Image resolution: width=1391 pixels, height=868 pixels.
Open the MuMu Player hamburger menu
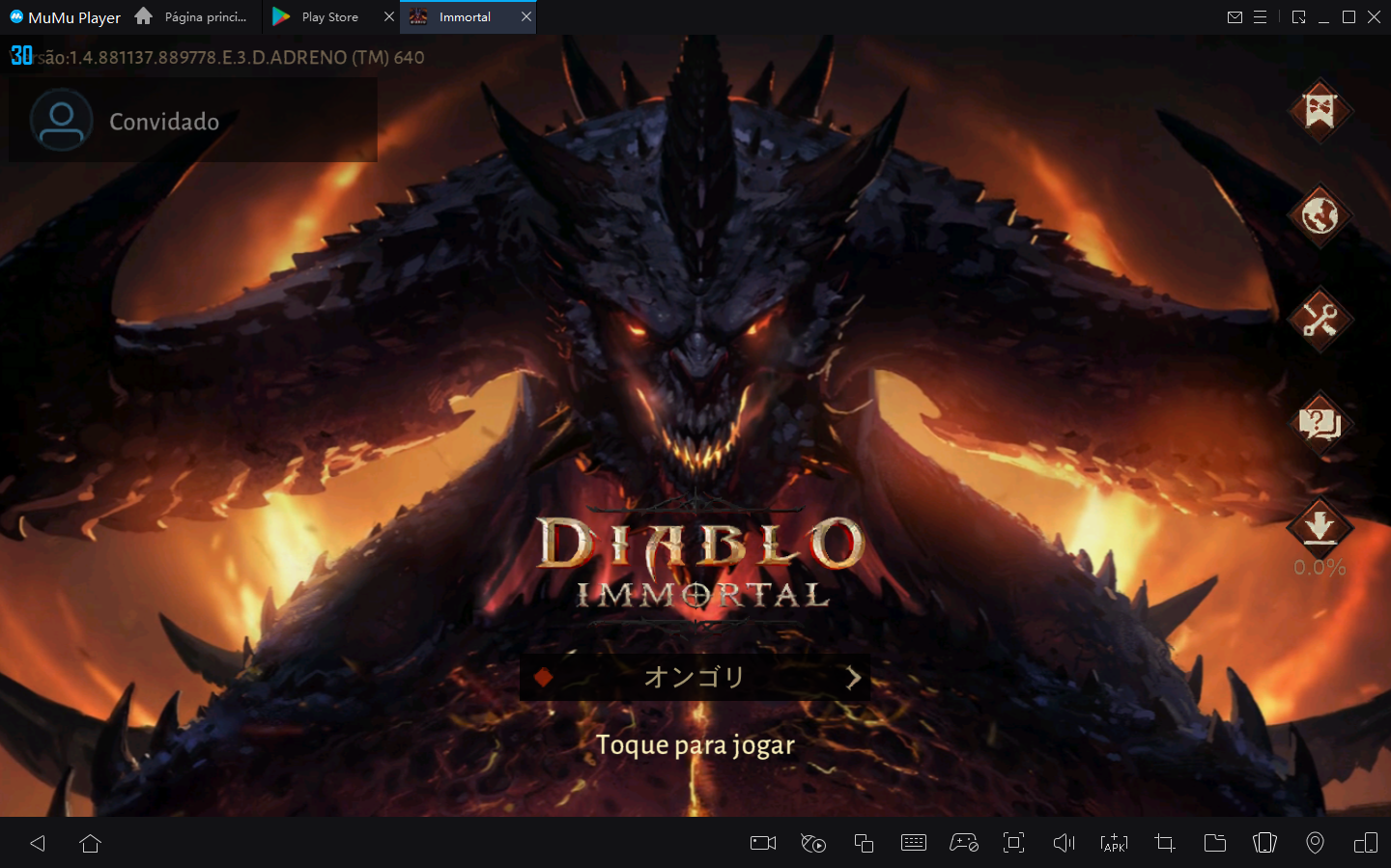[x=1262, y=16]
